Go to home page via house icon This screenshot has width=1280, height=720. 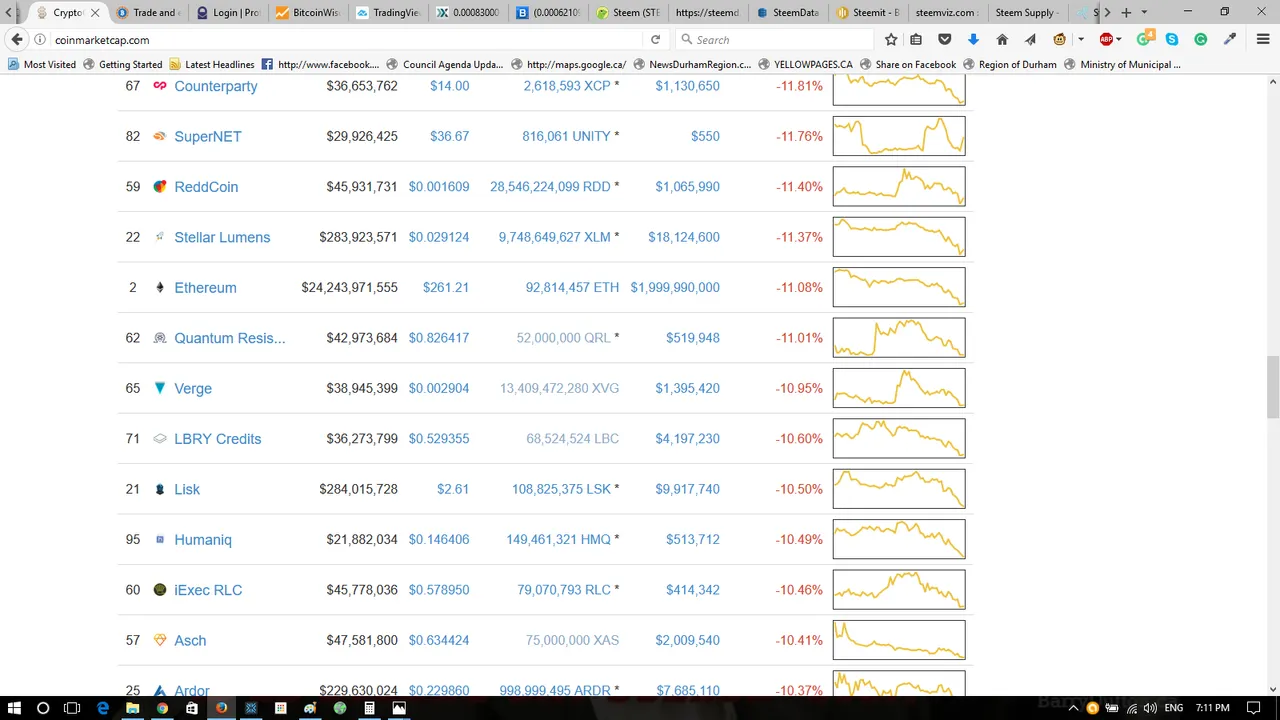[x=1002, y=40]
